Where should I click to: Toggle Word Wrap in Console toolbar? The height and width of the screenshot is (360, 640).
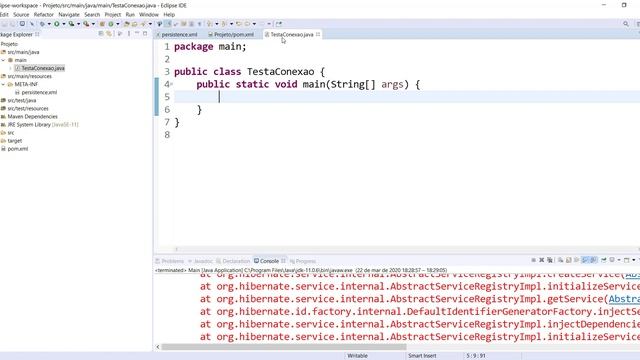(577, 260)
